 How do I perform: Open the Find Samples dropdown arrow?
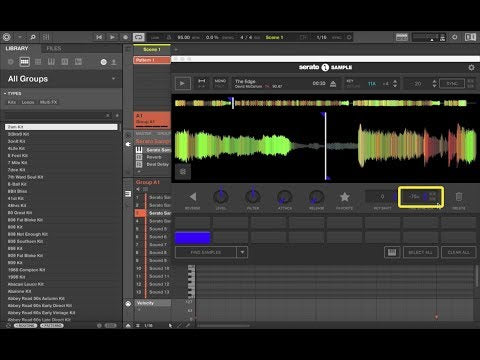(242, 252)
